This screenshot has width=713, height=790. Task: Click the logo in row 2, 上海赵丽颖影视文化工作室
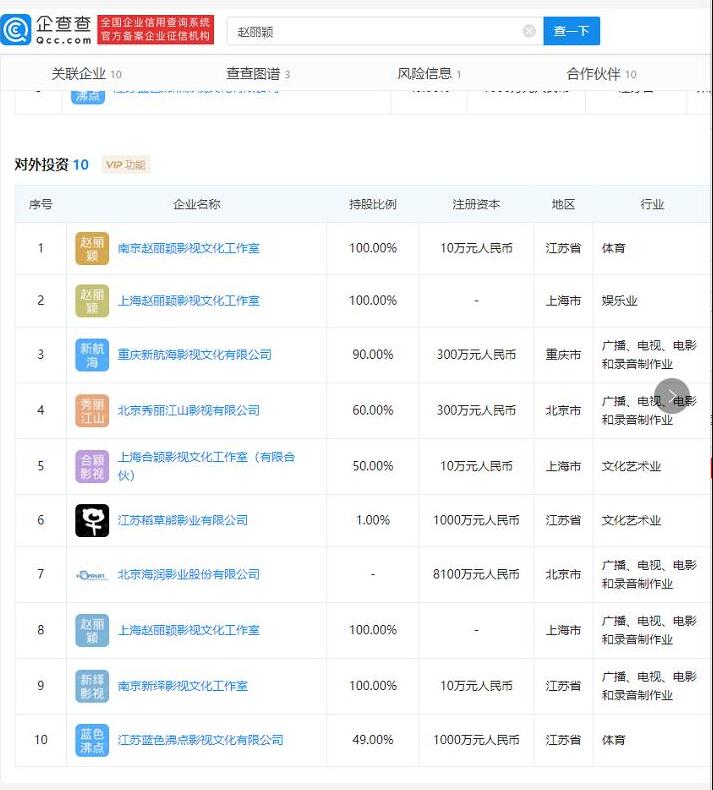(x=92, y=301)
